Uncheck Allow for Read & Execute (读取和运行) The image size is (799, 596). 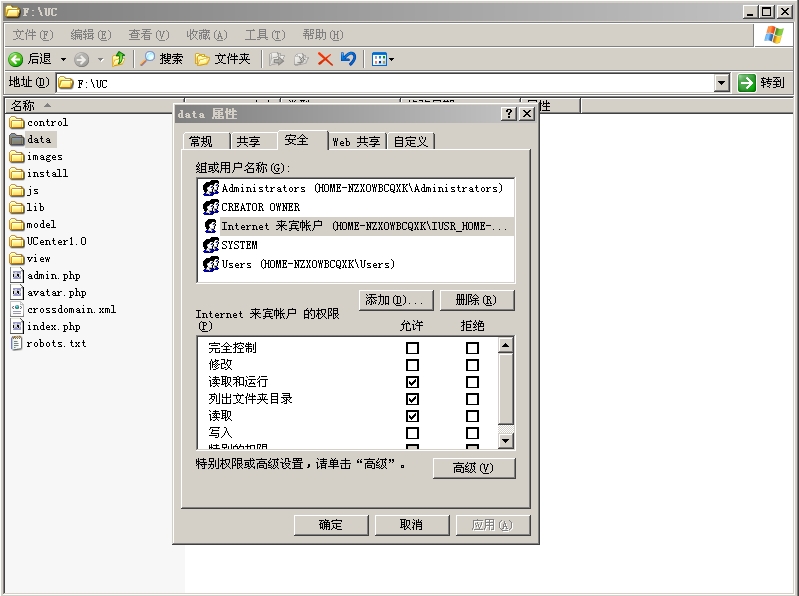tap(412, 382)
